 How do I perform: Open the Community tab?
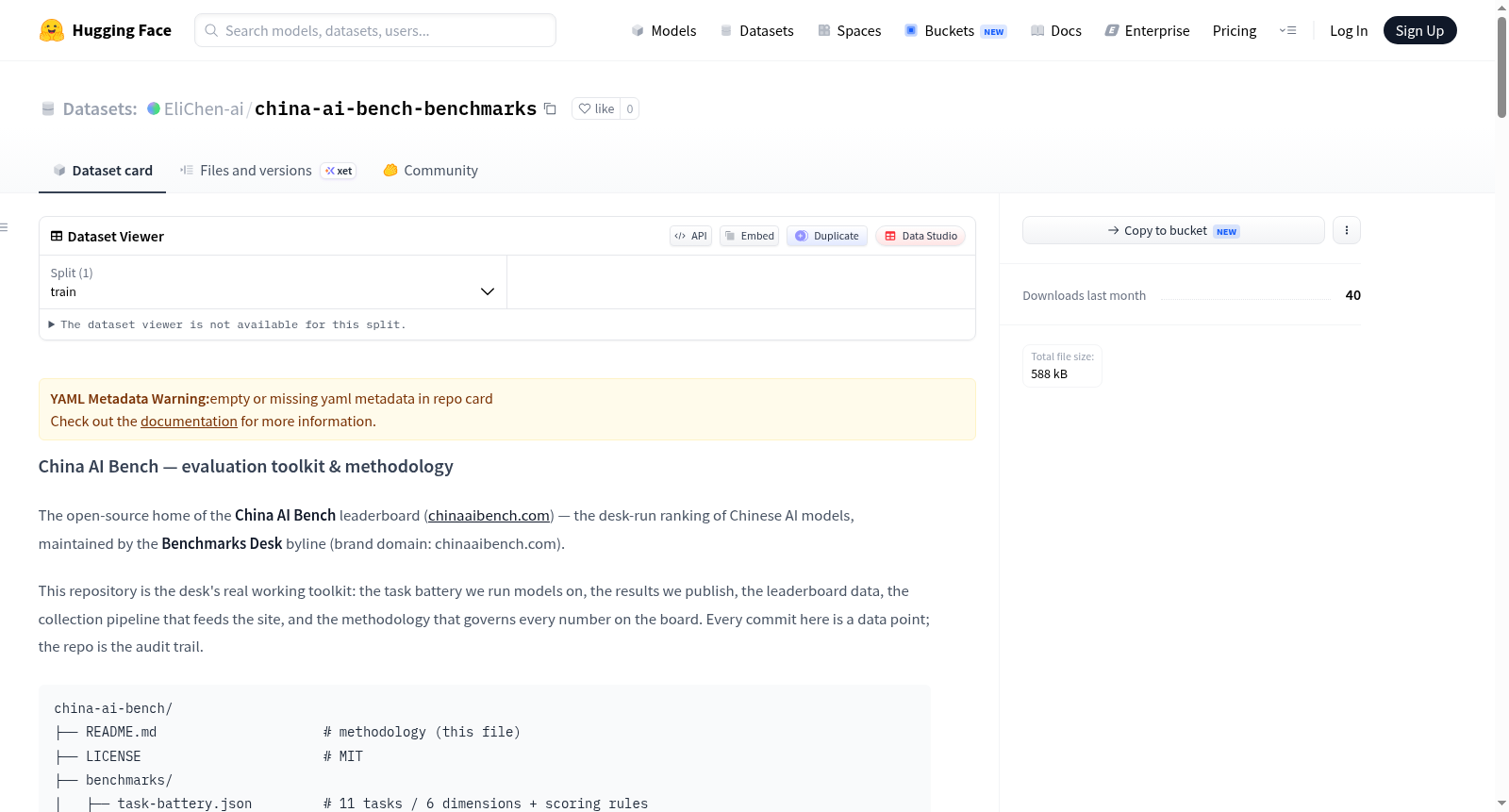tap(430, 171)
